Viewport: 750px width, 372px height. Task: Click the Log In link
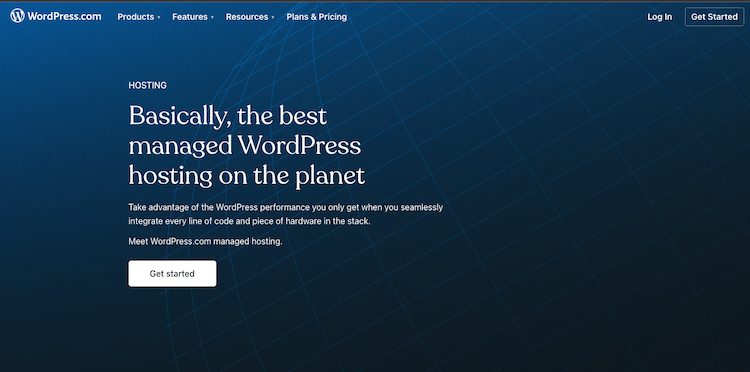(660, 17)
